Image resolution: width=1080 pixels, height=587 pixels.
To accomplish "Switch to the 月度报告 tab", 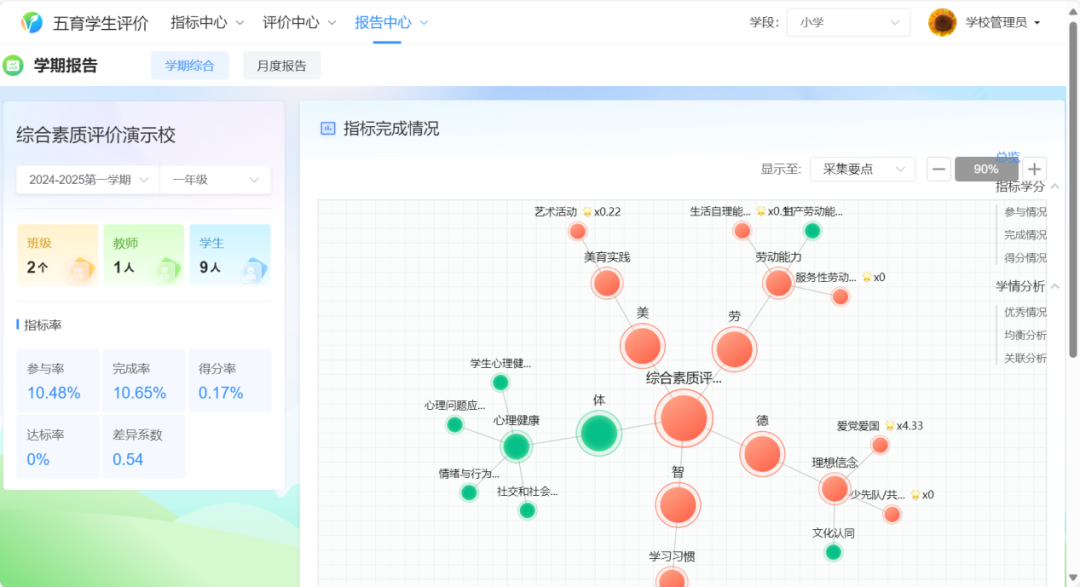I will coord(281,65).
